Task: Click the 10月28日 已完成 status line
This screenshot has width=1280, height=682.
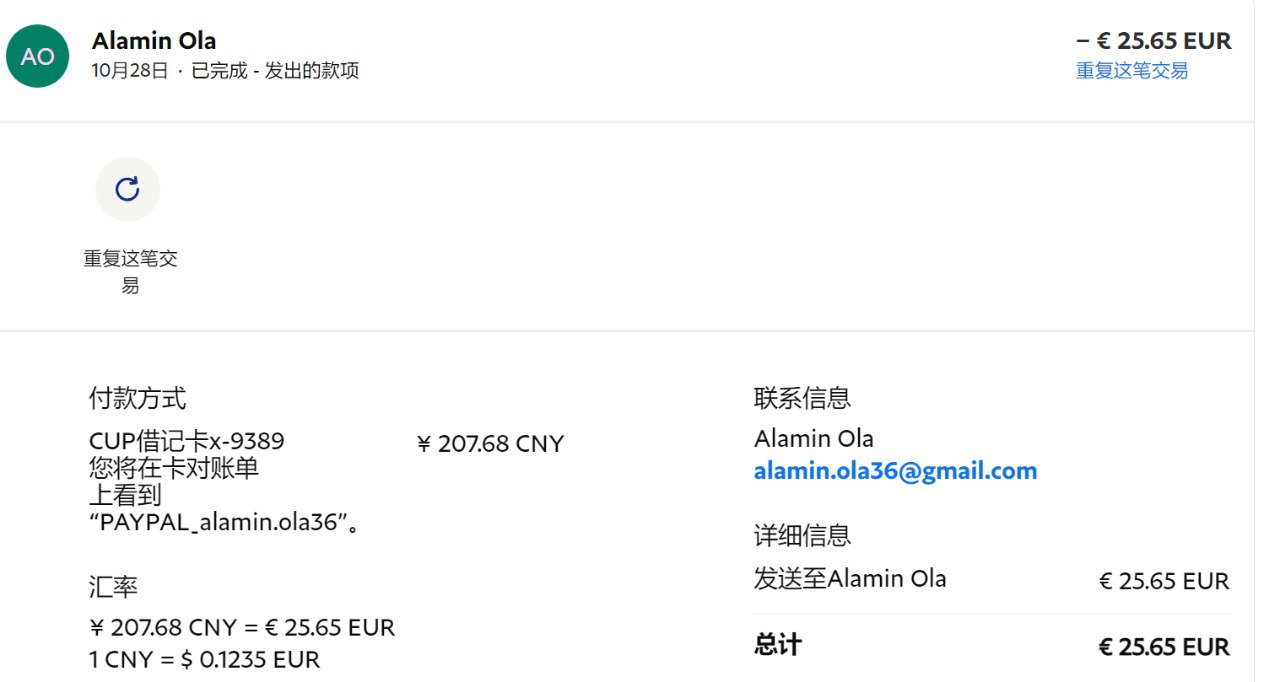Action: [225, 71]
